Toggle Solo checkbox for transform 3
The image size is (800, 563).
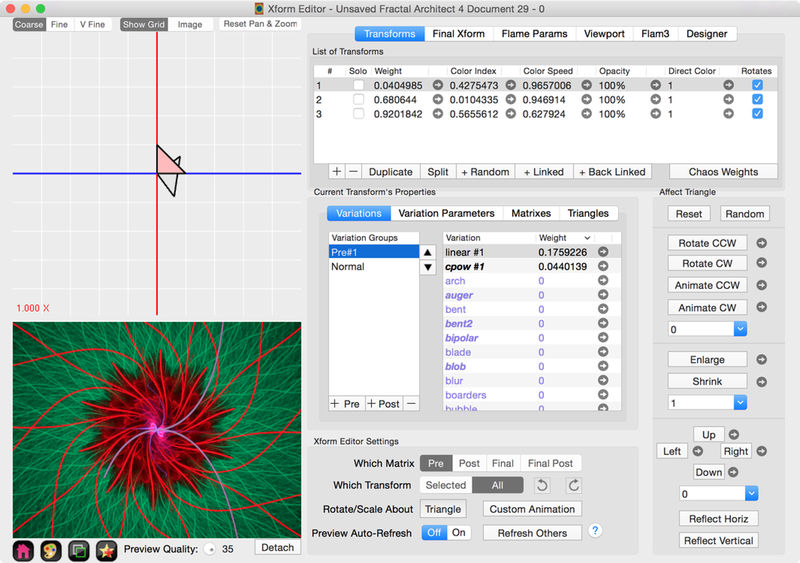359,114
